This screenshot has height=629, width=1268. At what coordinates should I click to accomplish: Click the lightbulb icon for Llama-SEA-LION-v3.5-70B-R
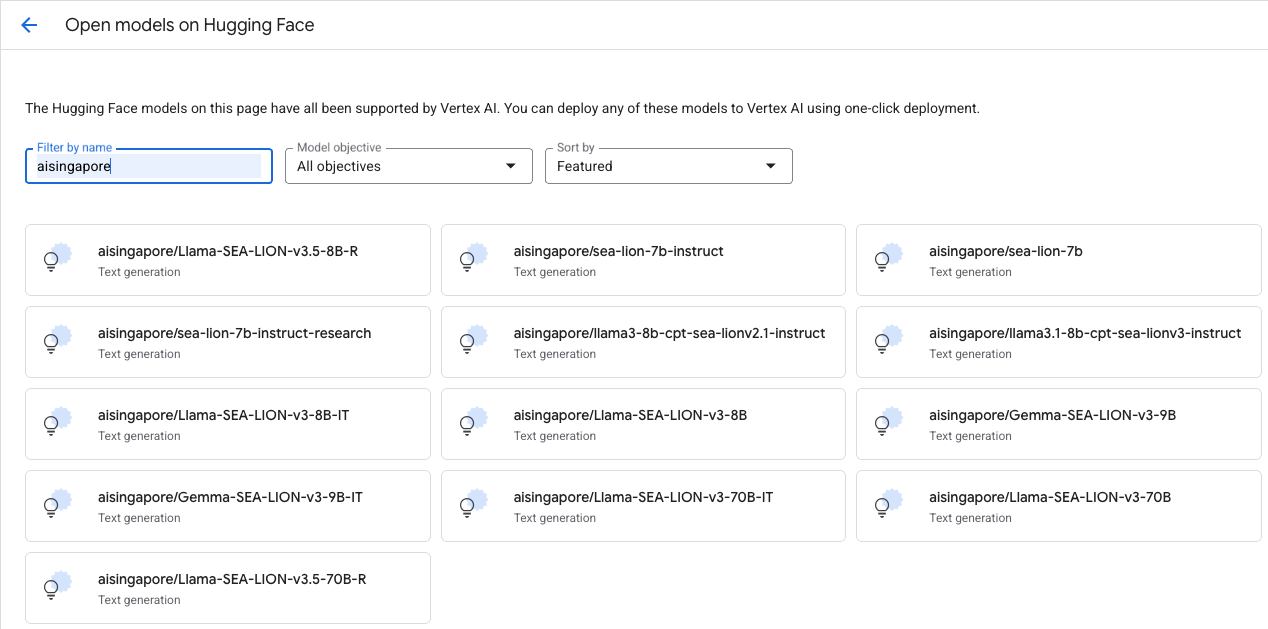pyautogui.click(x=53, y=588)
